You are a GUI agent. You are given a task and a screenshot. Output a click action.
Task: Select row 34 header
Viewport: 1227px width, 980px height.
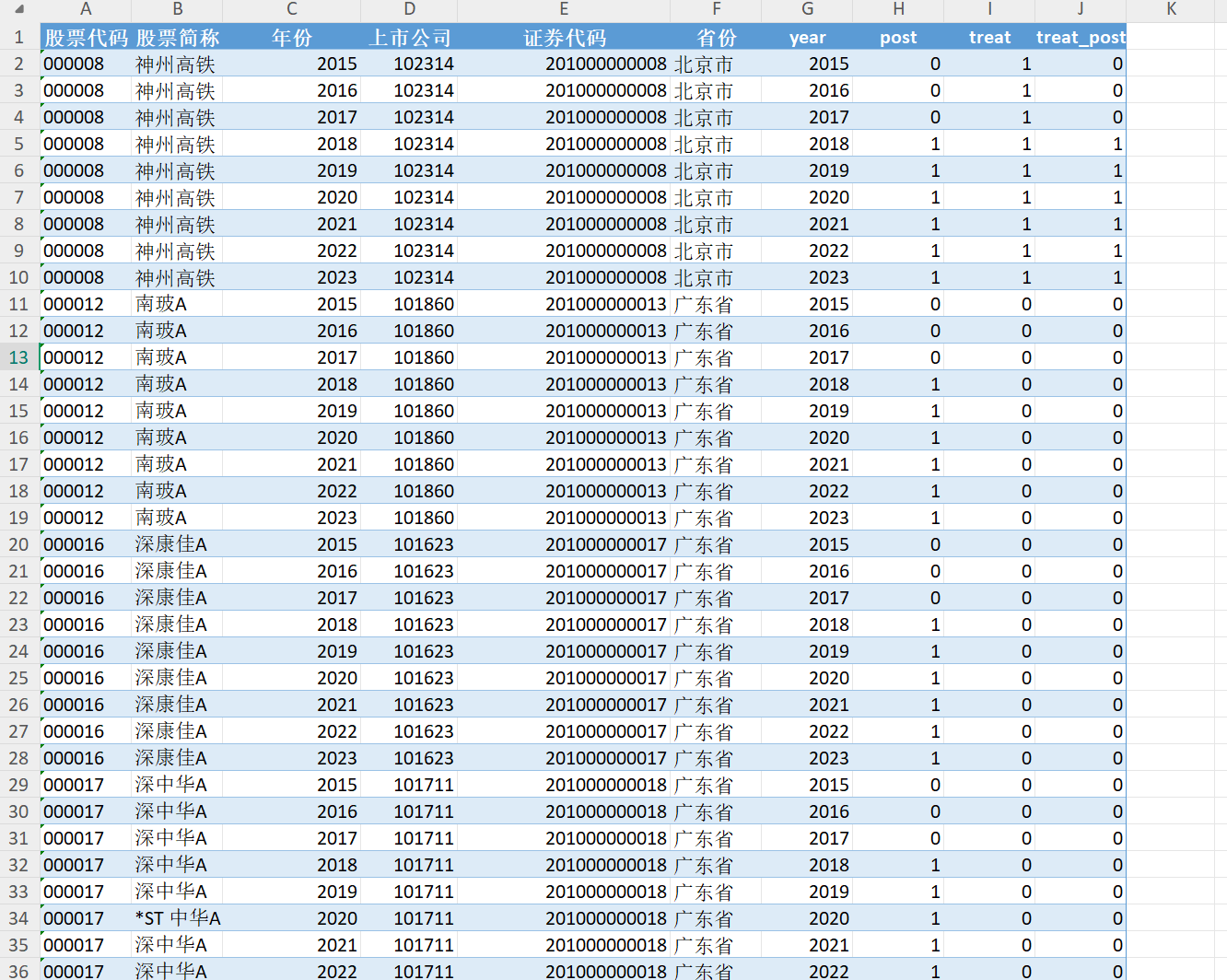[x=19, y=918]
